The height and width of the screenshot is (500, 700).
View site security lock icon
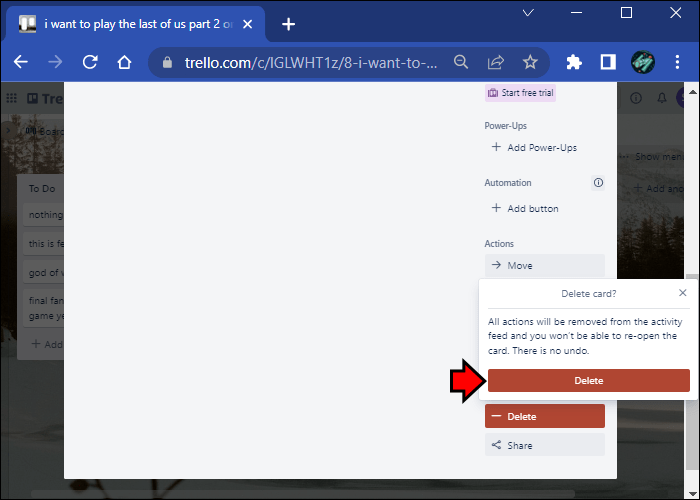(x=167, y=62)
